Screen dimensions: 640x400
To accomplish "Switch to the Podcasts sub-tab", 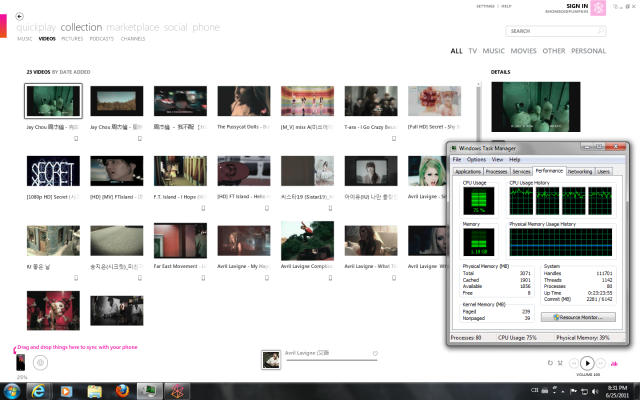I will (102, 39).
